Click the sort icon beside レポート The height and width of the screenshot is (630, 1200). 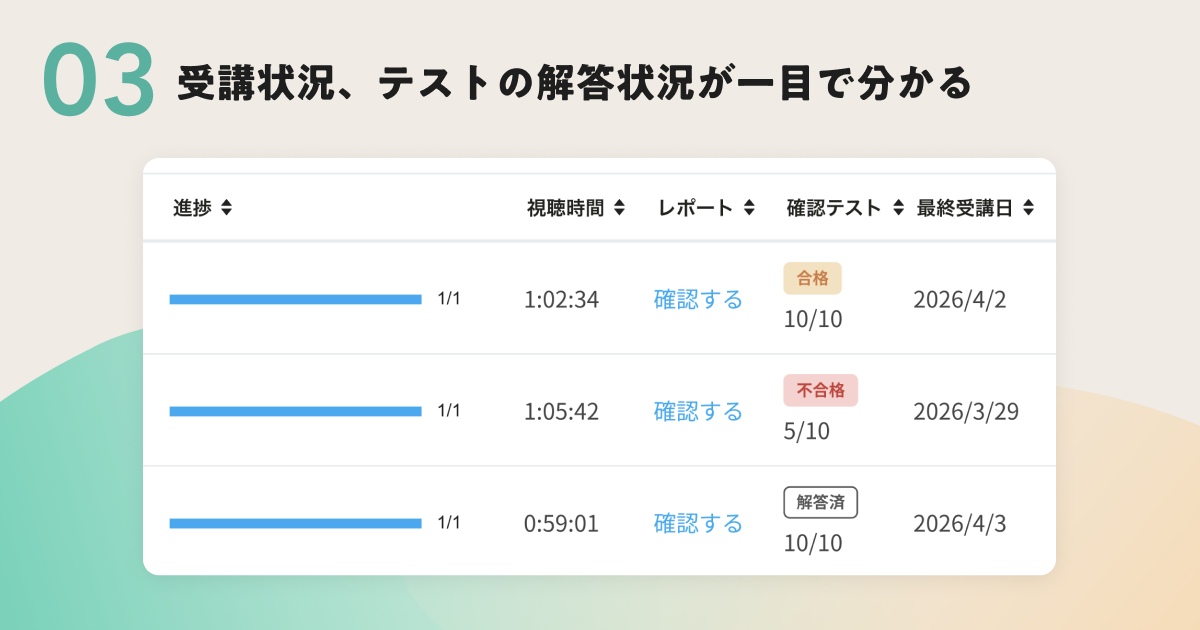749,208
